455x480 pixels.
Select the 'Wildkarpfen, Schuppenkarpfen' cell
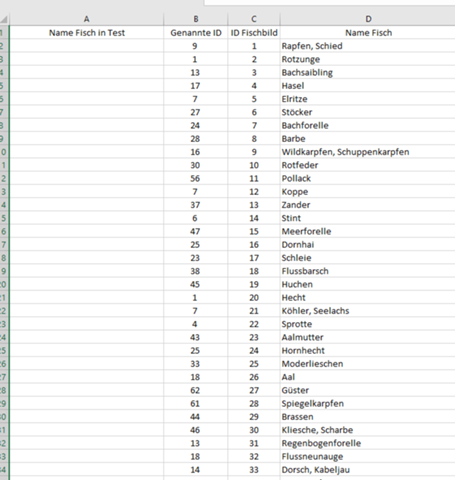368,152
